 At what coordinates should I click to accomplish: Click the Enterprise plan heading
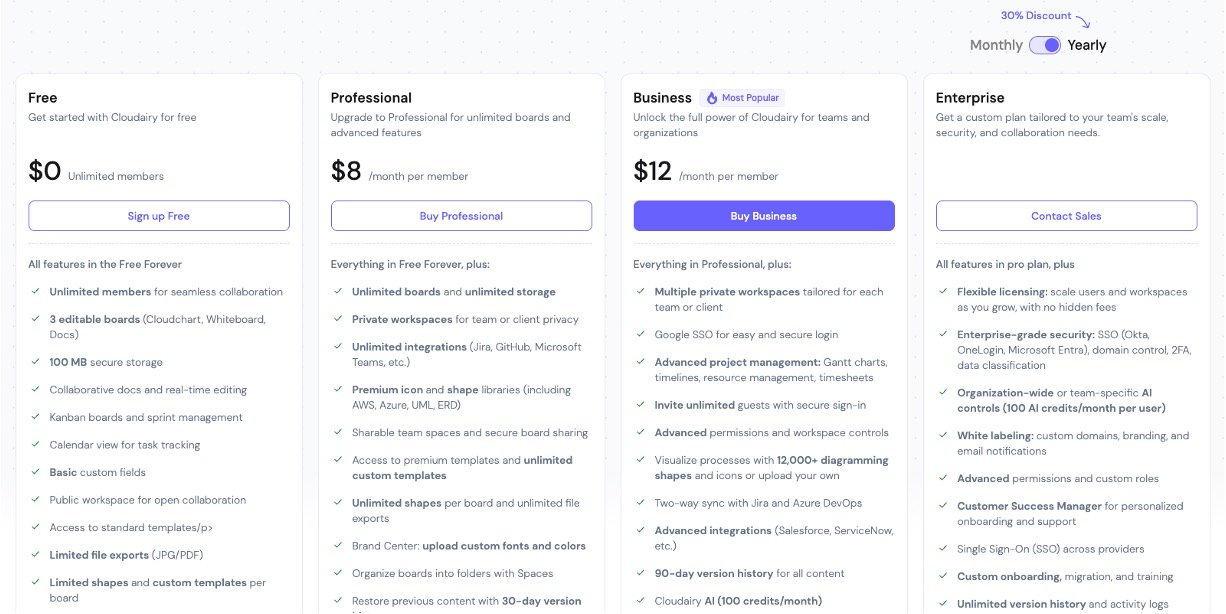(x=970, y=98)
